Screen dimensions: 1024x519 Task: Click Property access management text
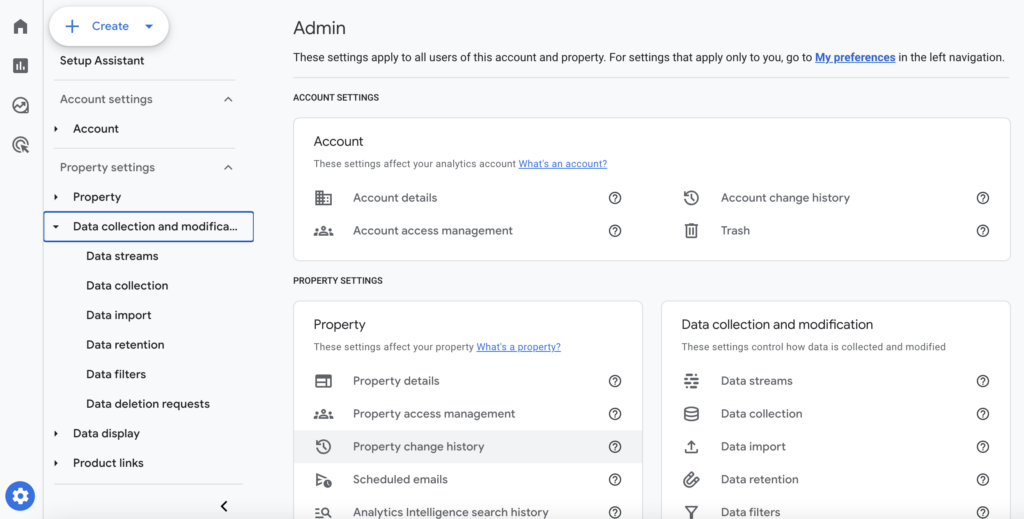click(434, 414)
